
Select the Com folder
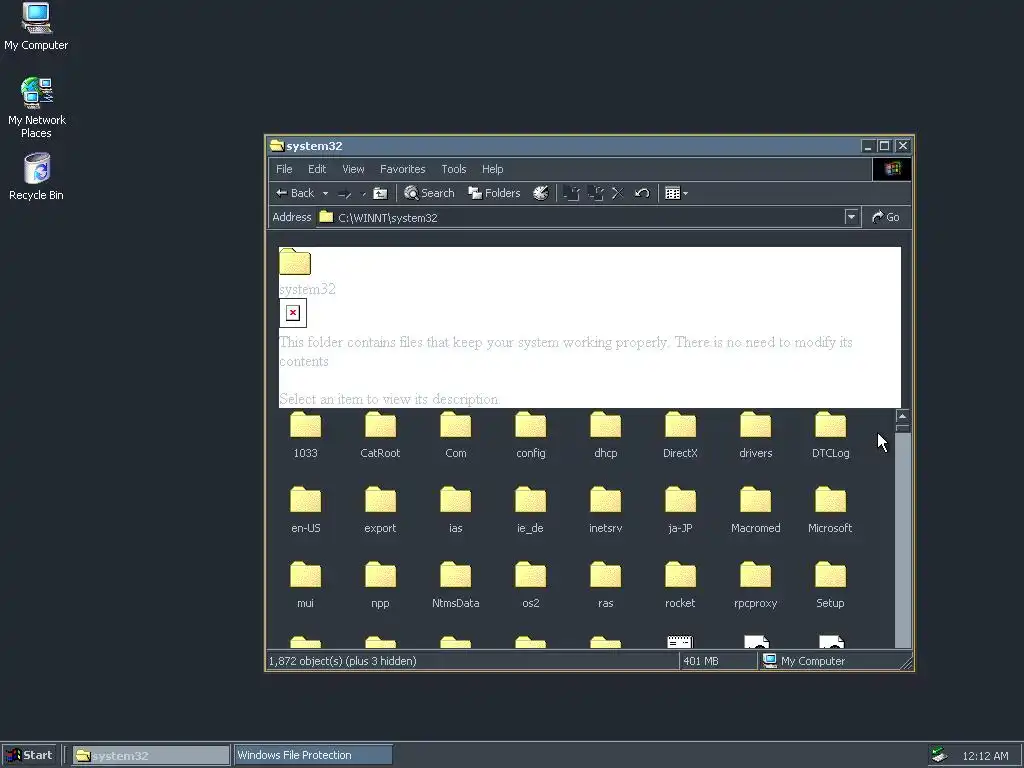tap(456, 435)
